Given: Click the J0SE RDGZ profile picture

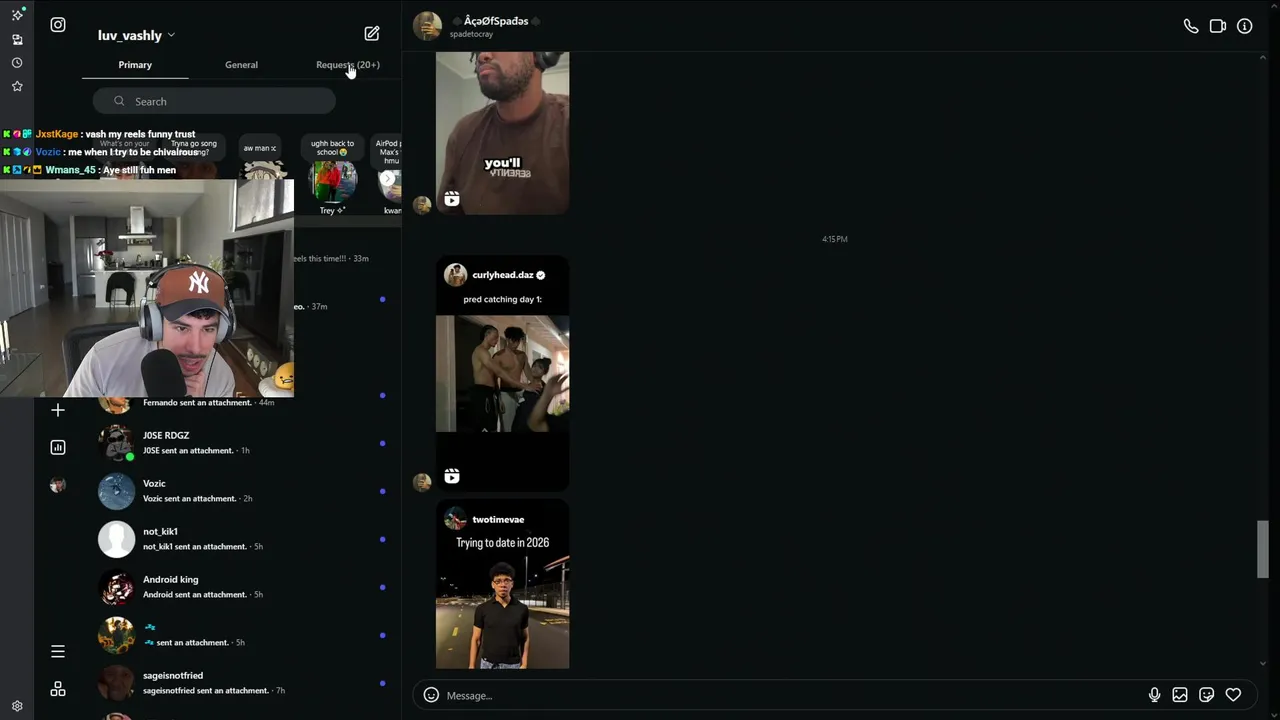Looking at the screenshot, I should coord(116,443).
